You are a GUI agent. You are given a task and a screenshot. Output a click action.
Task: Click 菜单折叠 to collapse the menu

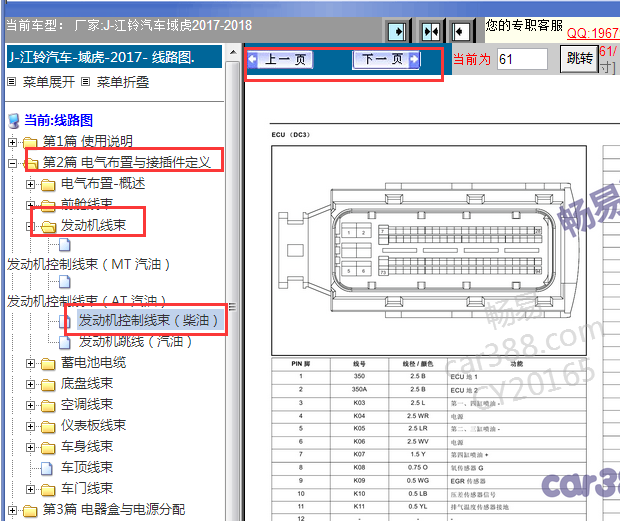[x=123, y=82]
